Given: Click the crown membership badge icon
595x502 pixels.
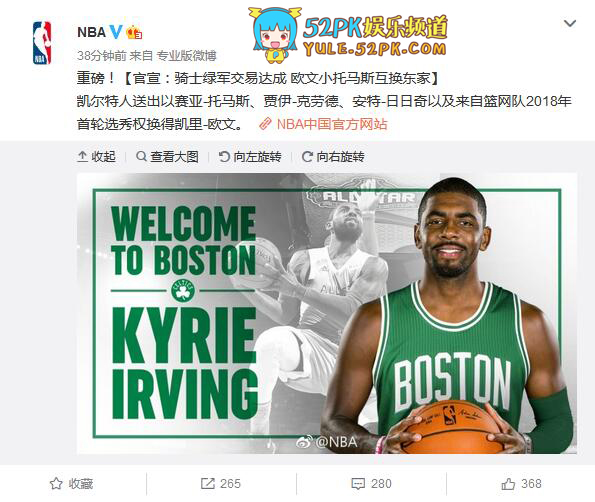Looking at the screenshot, I should [134, 33].
